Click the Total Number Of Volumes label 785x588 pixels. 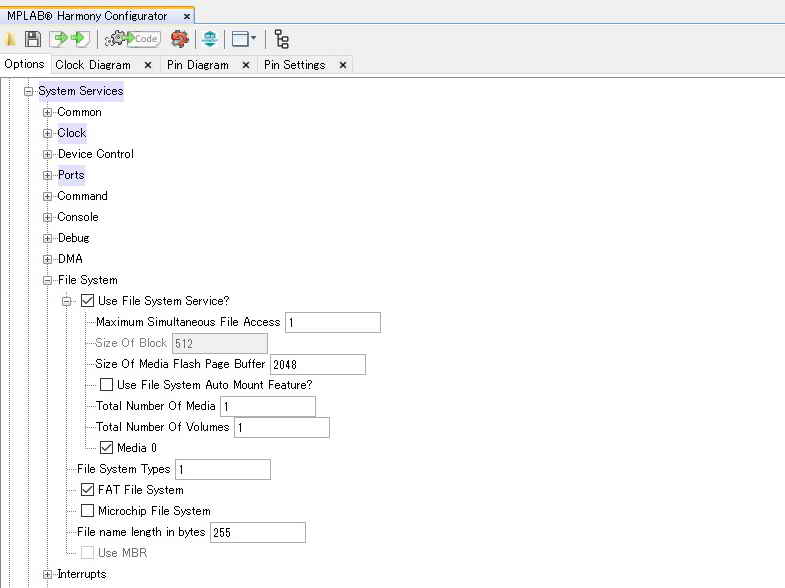(162, 427)
